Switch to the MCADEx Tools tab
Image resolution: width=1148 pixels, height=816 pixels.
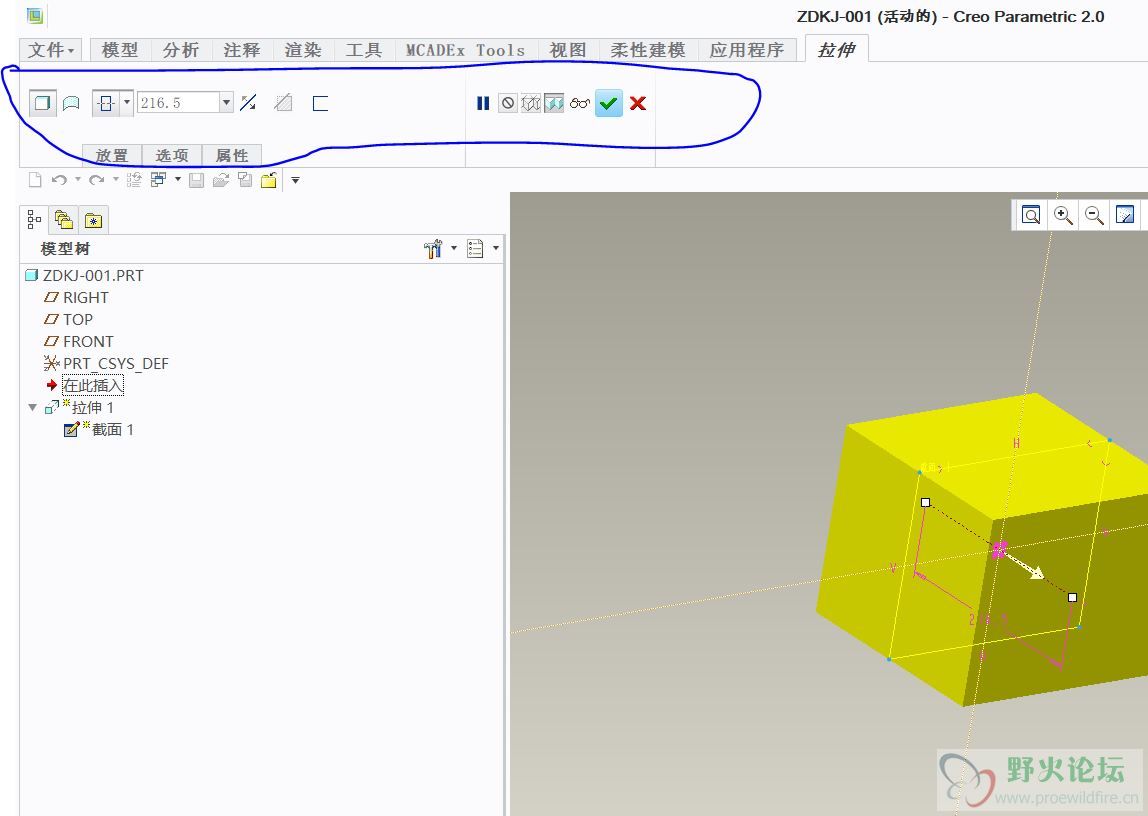pyautogui.click(x=466, y=50)
